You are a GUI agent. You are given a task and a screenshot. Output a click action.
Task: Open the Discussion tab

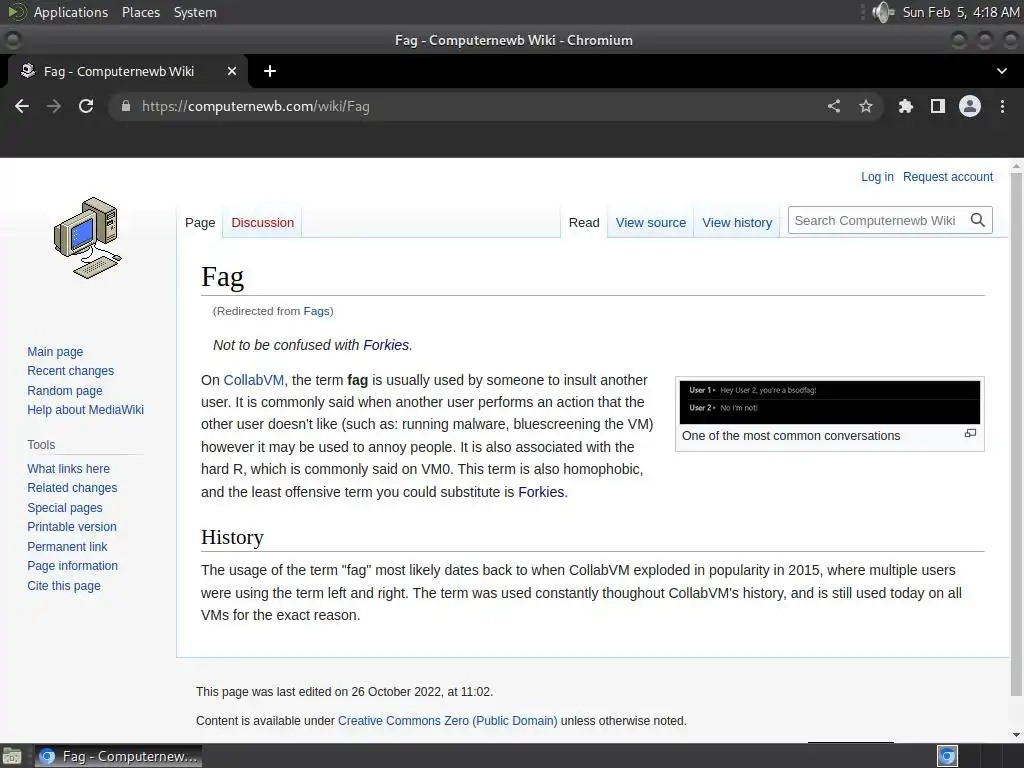[x=263, y=223]
